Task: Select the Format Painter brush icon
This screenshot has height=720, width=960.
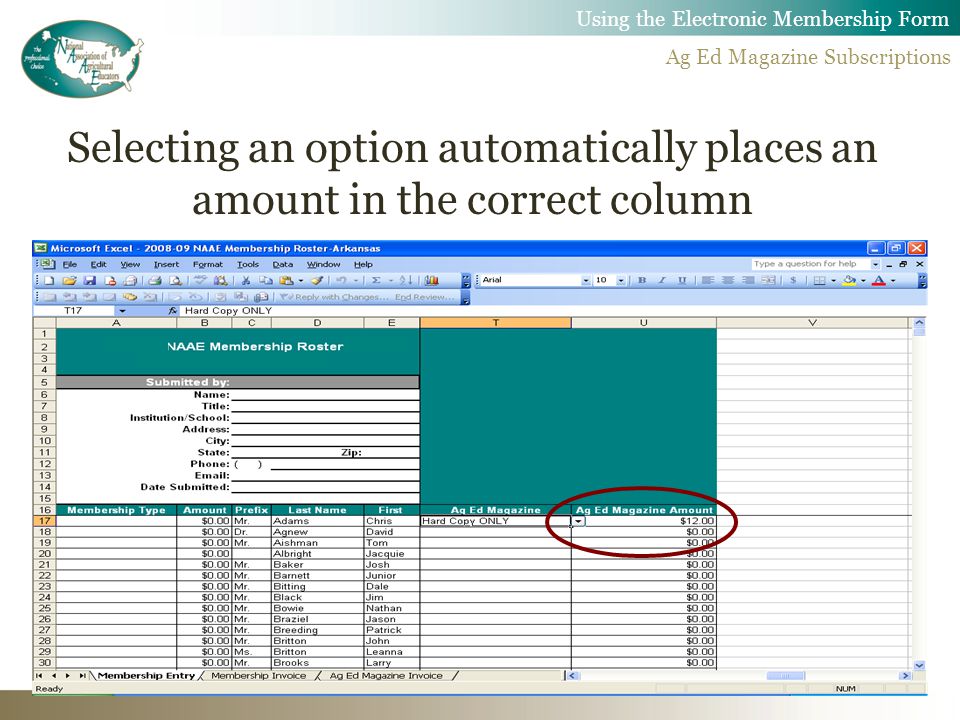Action: point(317,280)
